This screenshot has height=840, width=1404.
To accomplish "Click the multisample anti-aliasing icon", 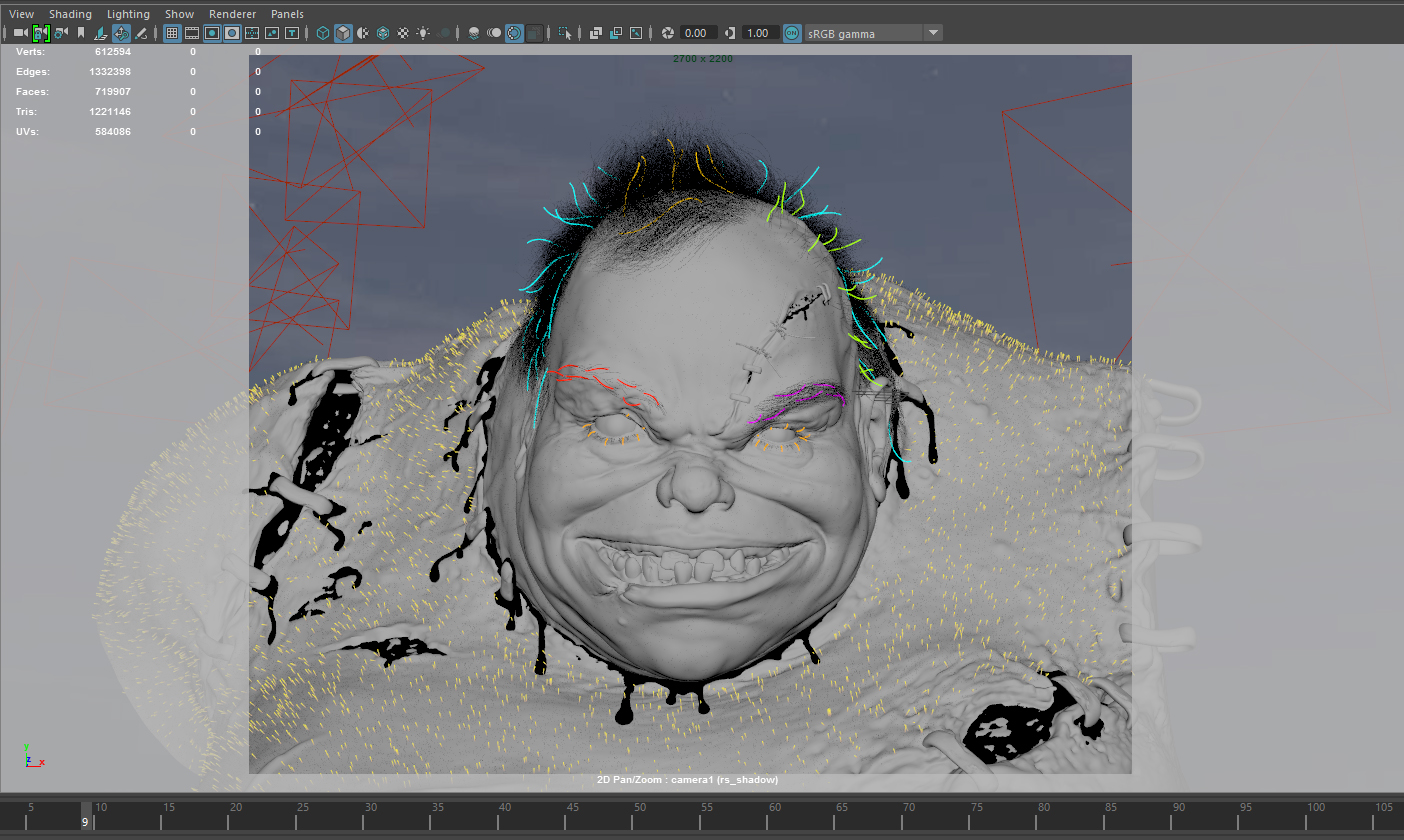I will click(514, 33).
